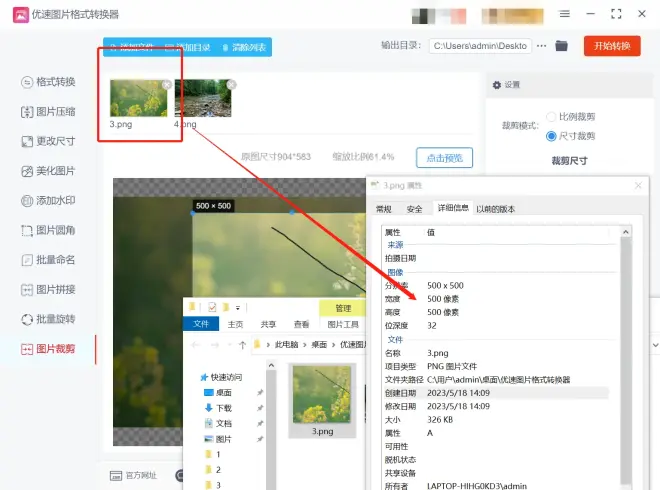This screenshot has height=490, width=660.
Task: Select the 图片裁剪 crop module
Action: (x=48, y=349)
